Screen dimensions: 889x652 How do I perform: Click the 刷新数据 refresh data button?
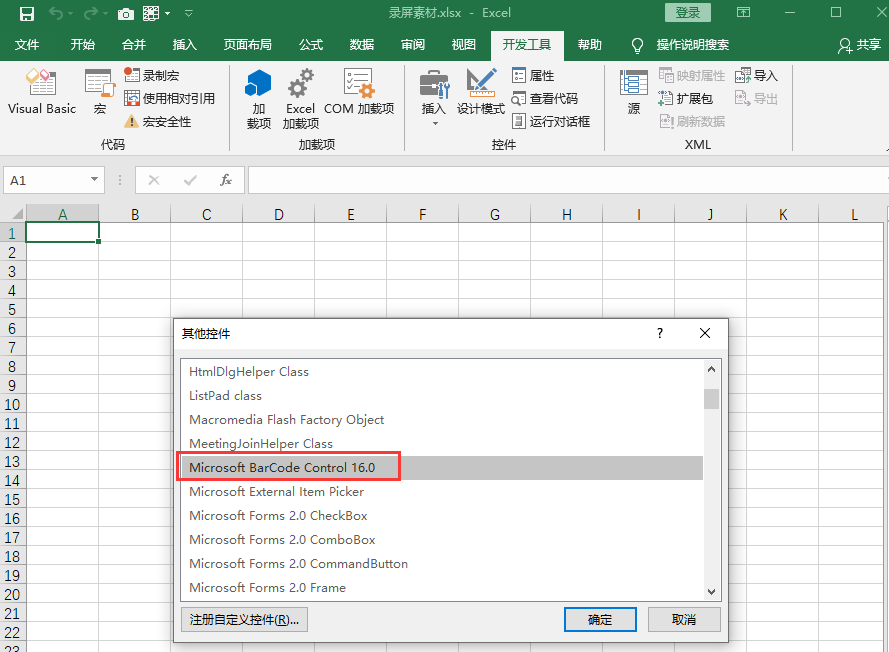pos(692,121)
